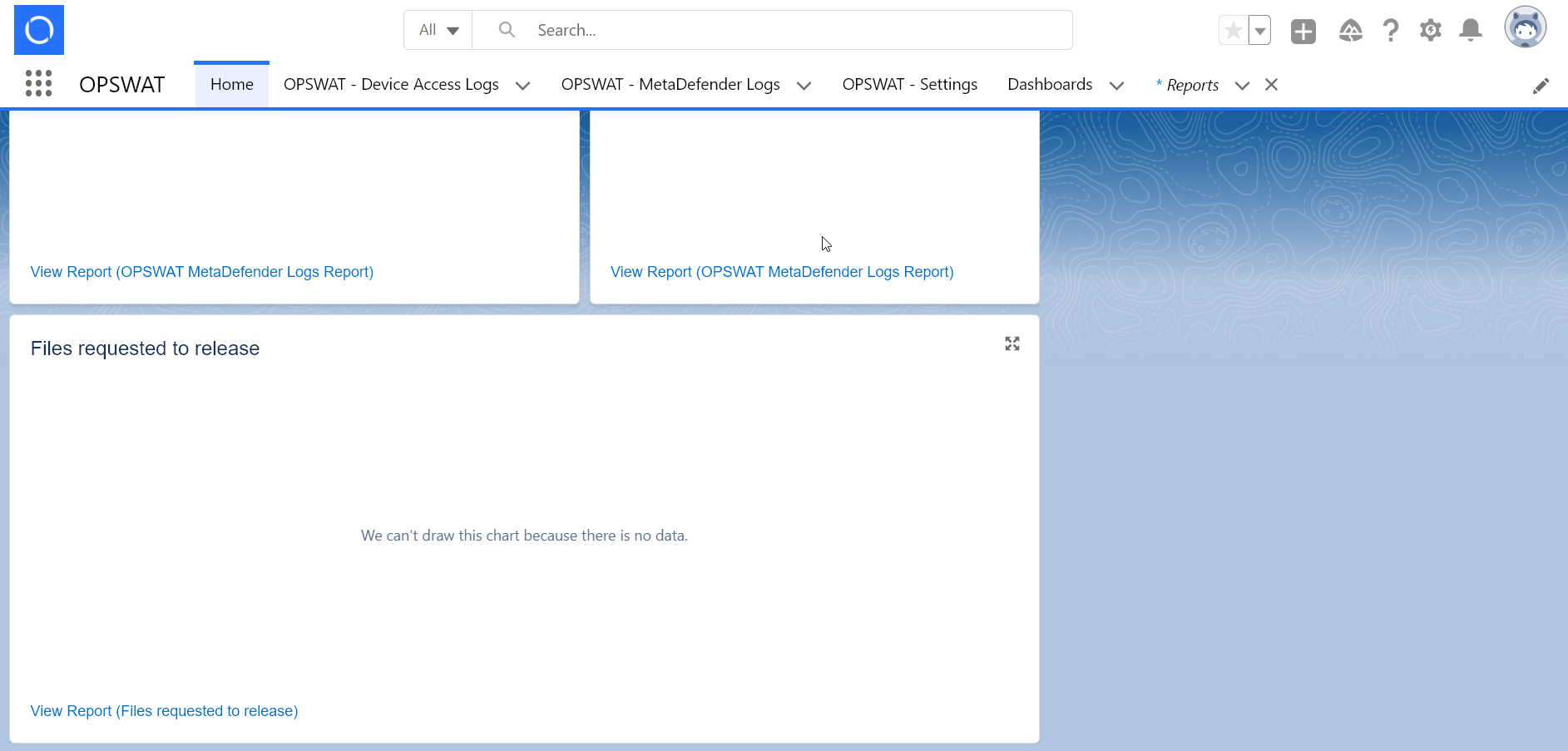
Task: Close the Reports tab
Action: point(1271,84)
